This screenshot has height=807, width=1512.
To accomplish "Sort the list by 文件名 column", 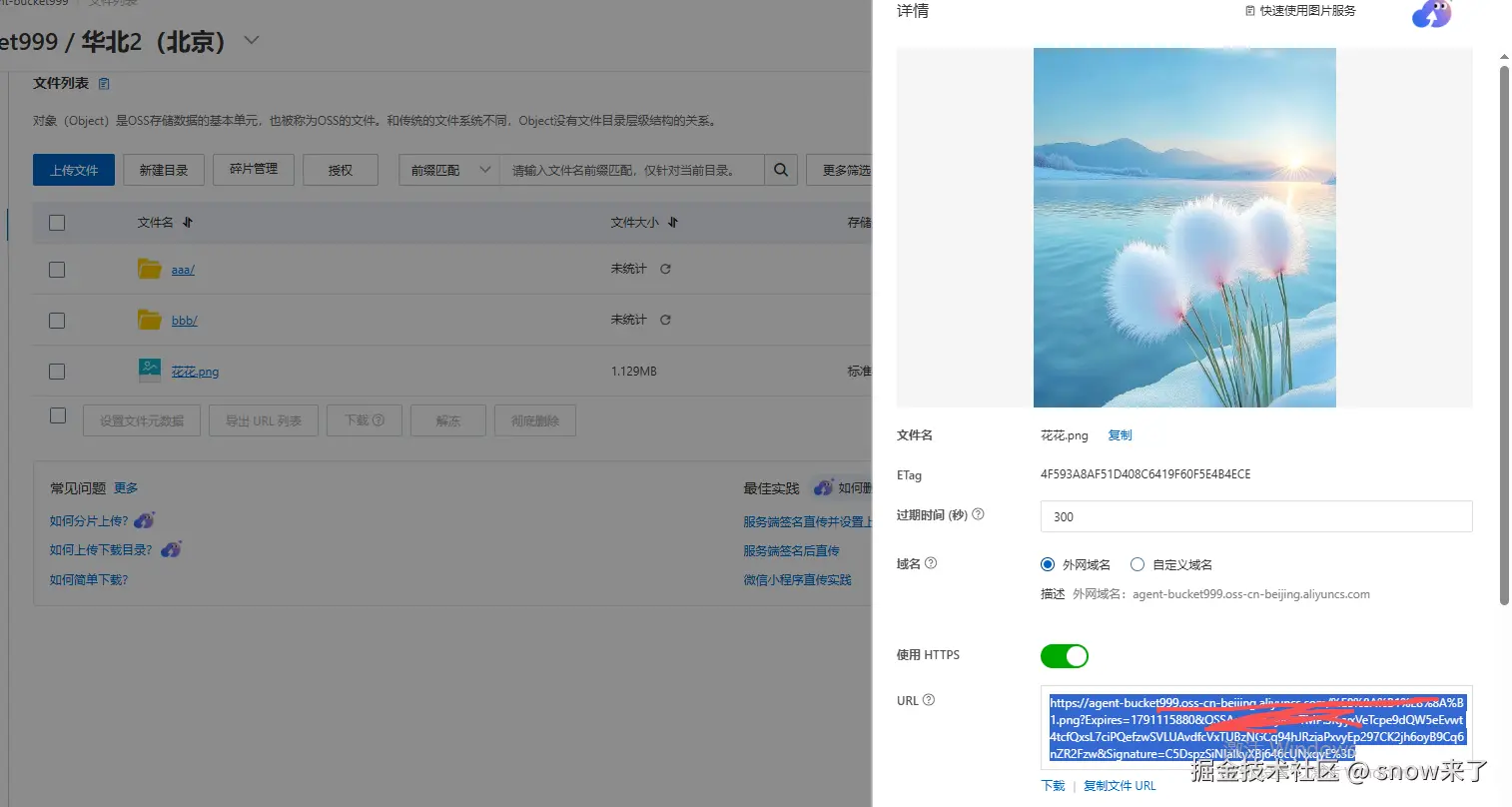I will (x=188, y=223).
